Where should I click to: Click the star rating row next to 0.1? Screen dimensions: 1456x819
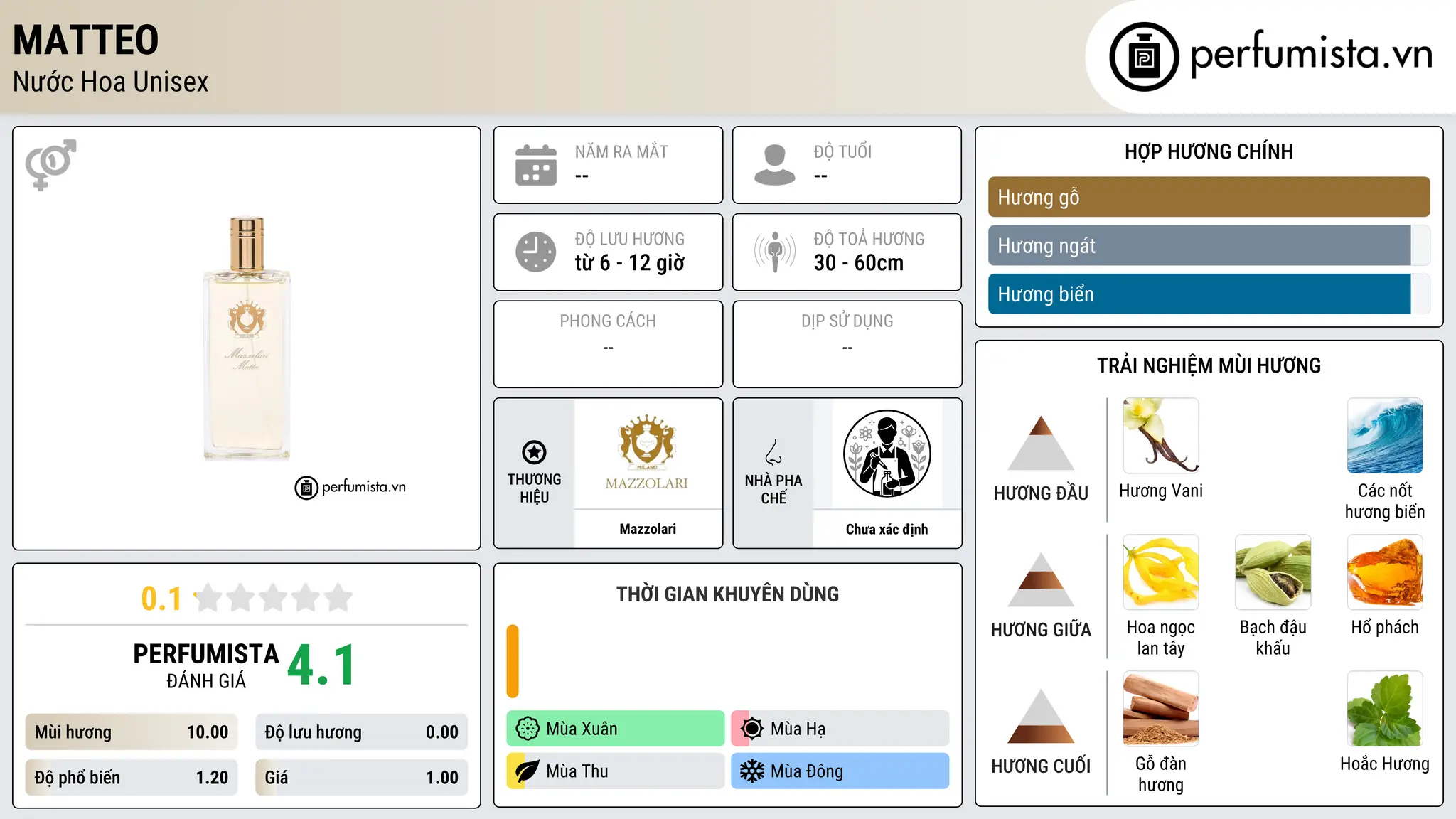click(x=273, y=598)
